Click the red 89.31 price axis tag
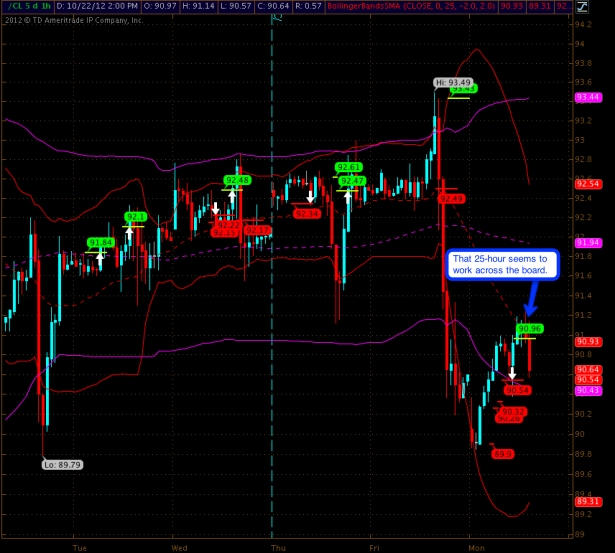The image size is (615, 553). [x=588, y=501]
